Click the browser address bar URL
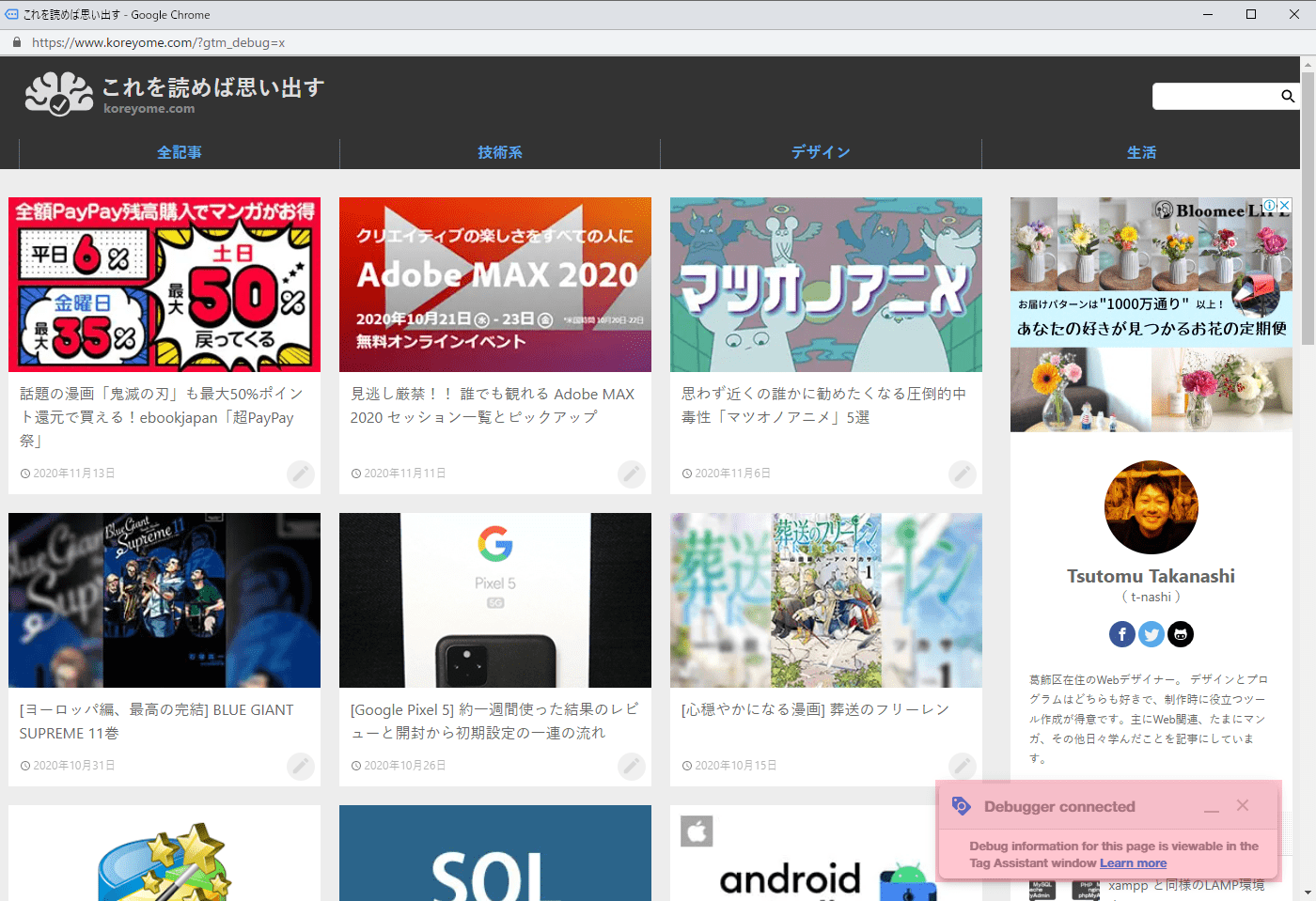Viewport: 1316px width, 901px height. (x=158, y=42)
